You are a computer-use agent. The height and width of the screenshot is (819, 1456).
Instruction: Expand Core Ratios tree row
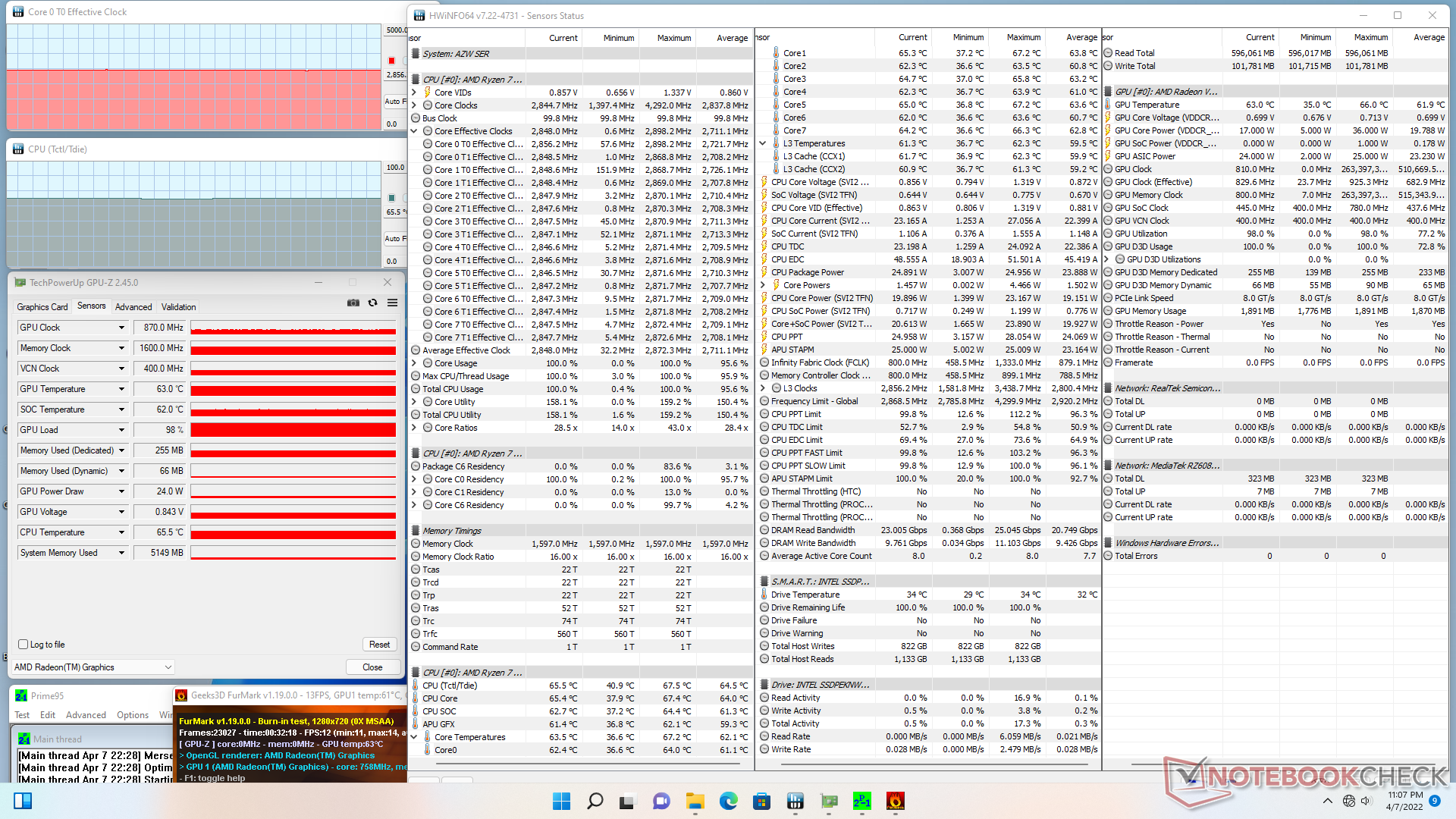point(414,428)
